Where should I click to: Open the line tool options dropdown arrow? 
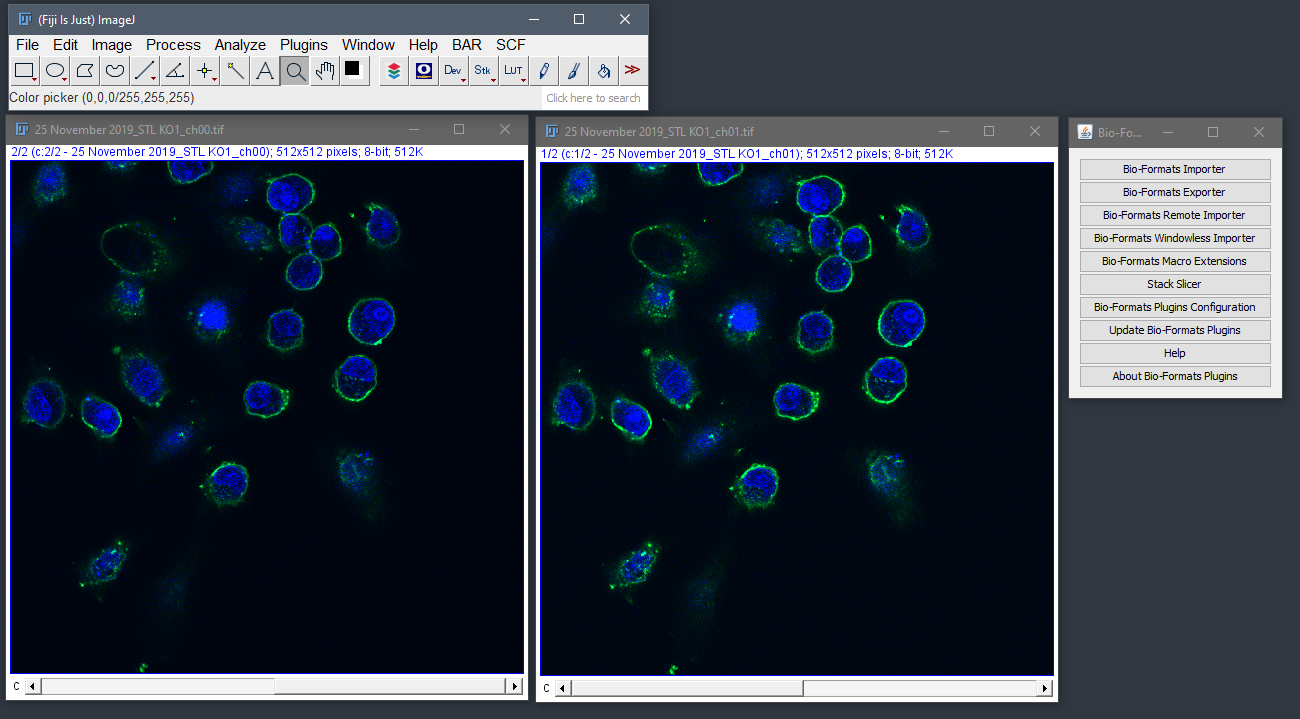pyautogui.click(x=152, y=78)
